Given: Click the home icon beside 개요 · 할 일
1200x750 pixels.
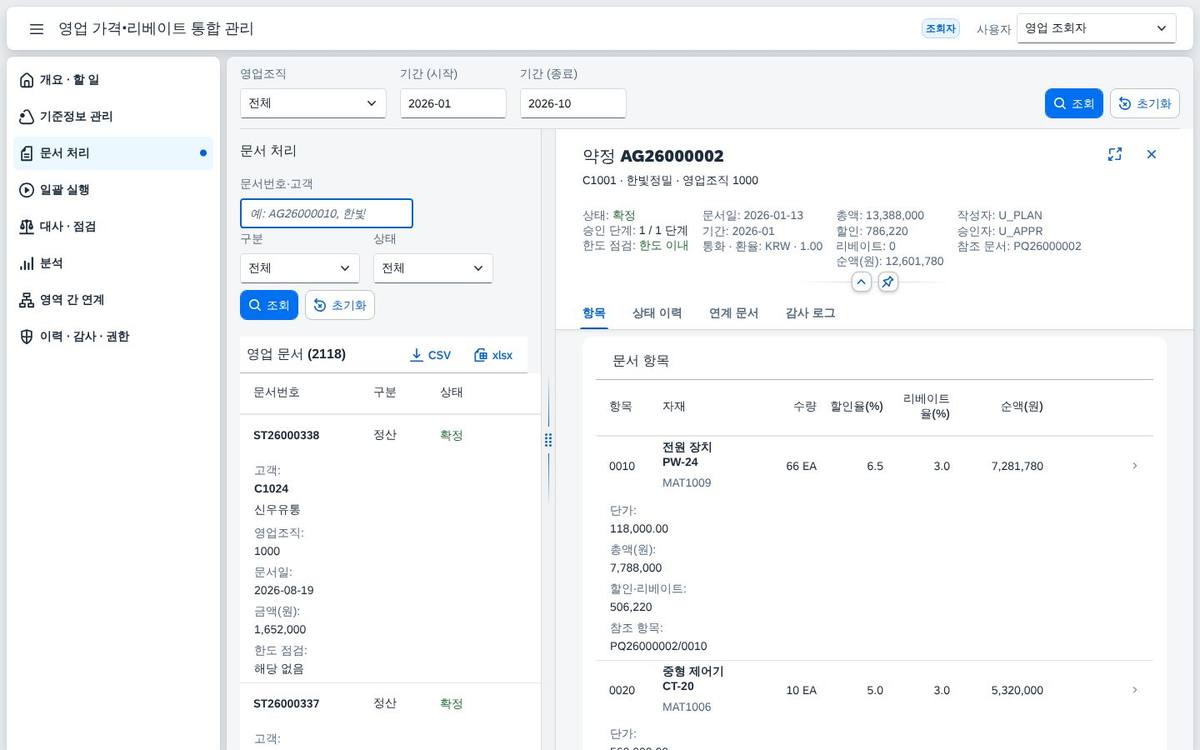Looking at the screenshot, I should (27, 80).
